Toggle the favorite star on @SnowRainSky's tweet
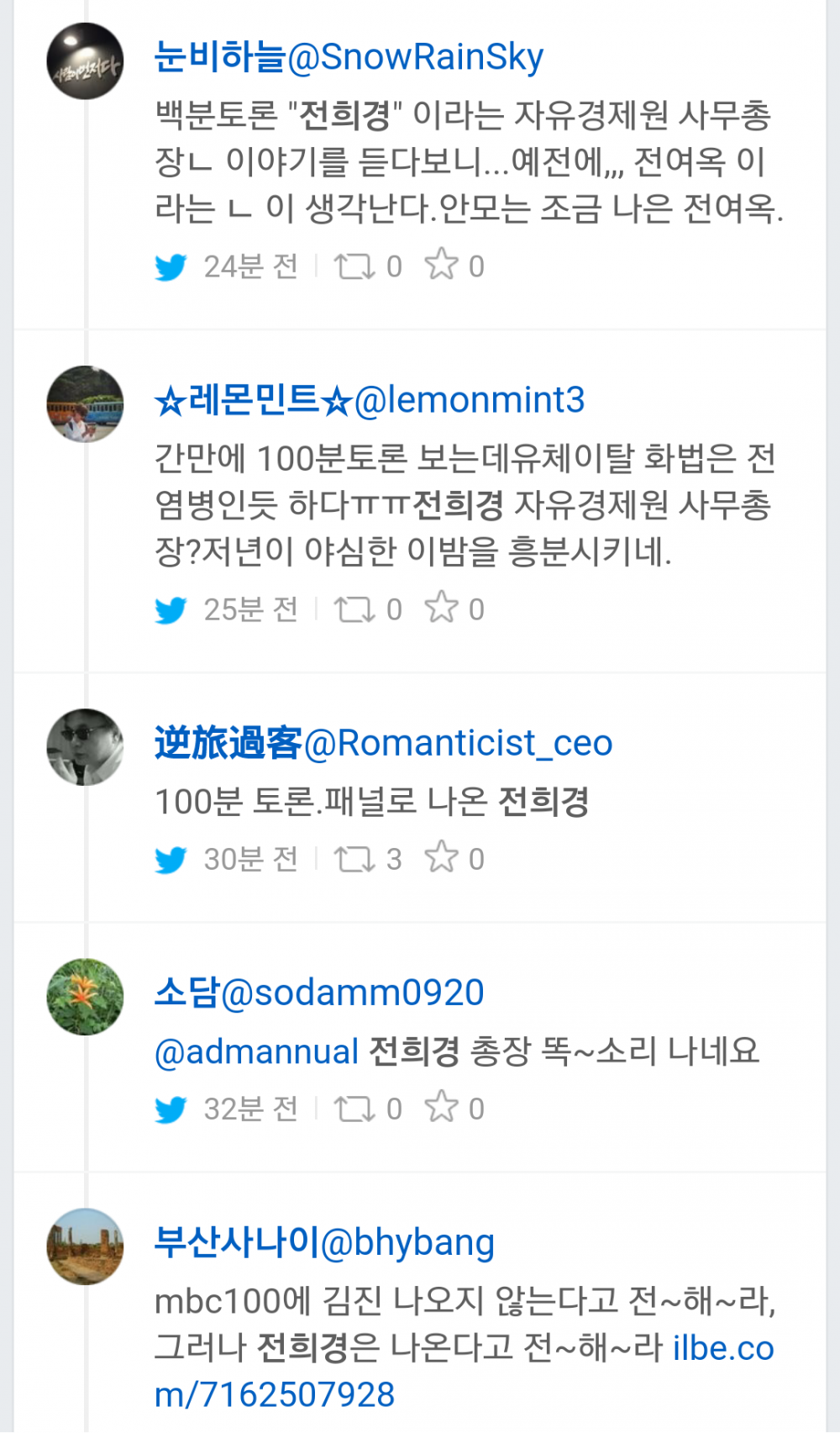 440,264
